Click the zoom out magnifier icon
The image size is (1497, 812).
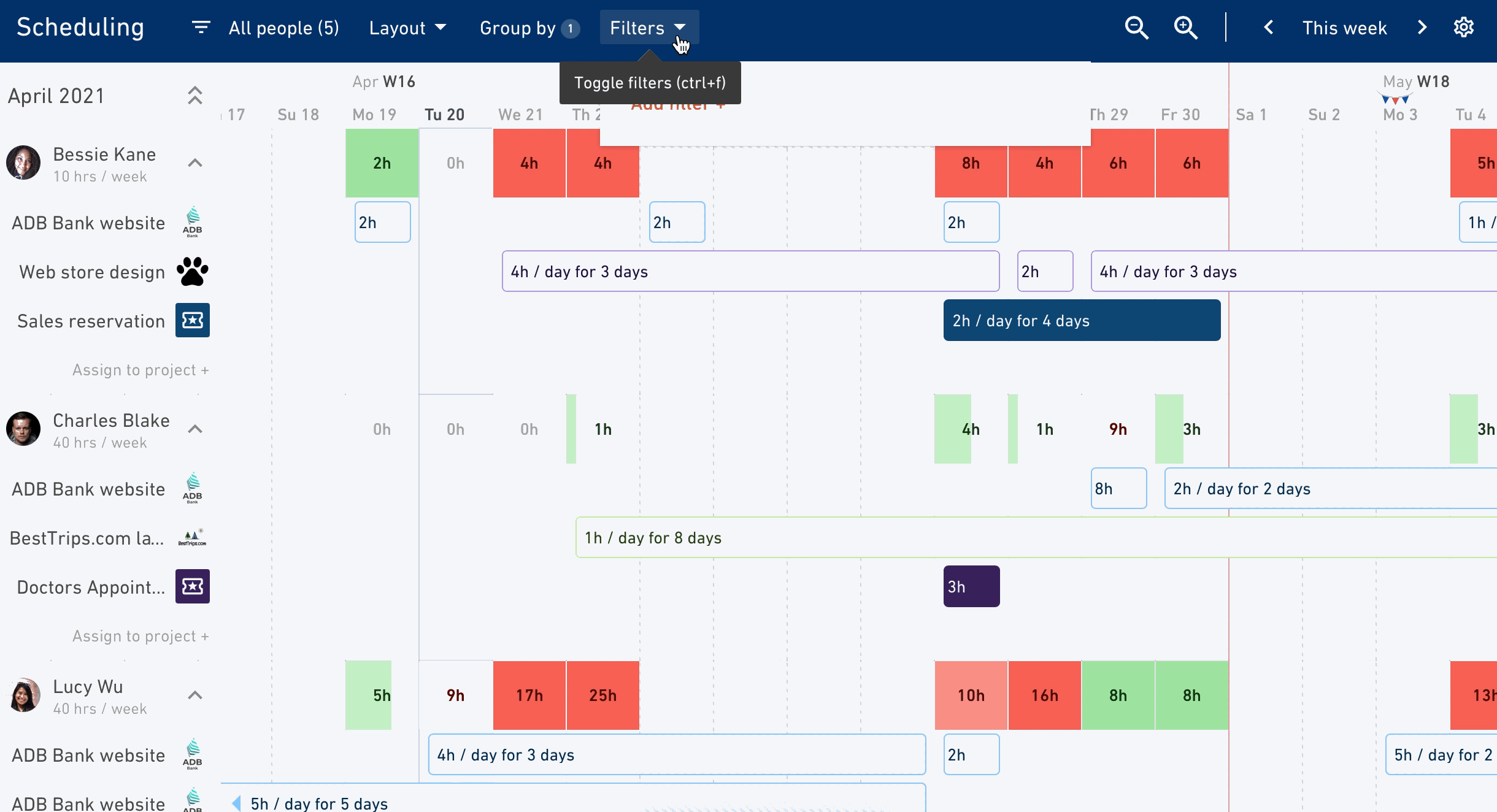[1136, 28]
